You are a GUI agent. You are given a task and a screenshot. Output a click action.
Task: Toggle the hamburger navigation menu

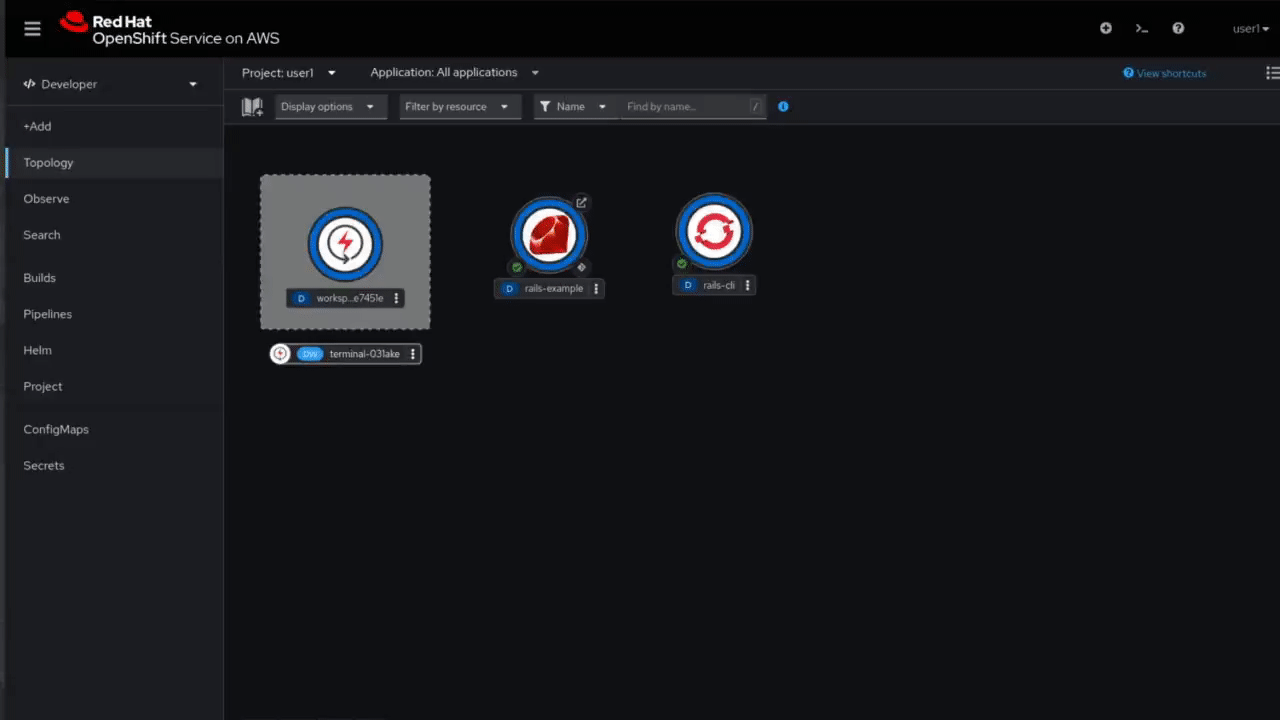click(x=32, y=28)
